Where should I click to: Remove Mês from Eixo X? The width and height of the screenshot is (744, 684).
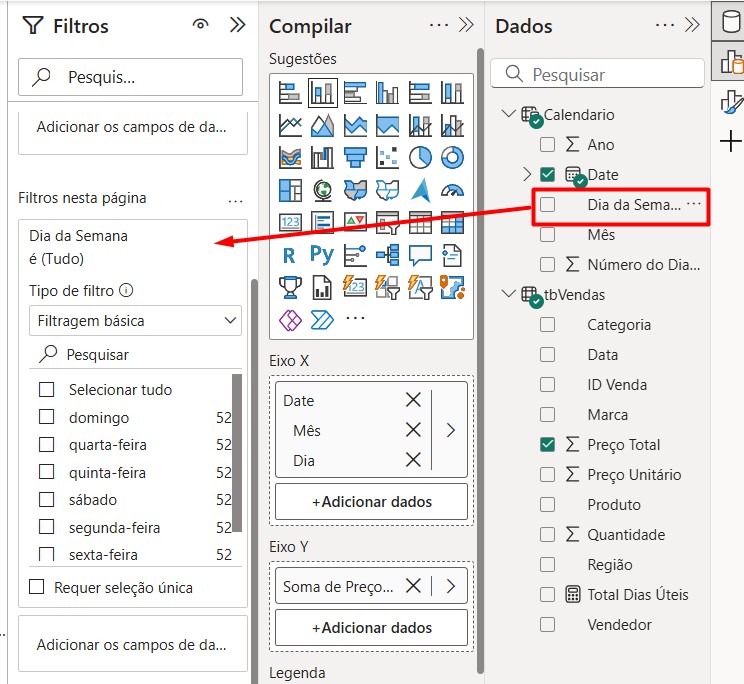413,430
